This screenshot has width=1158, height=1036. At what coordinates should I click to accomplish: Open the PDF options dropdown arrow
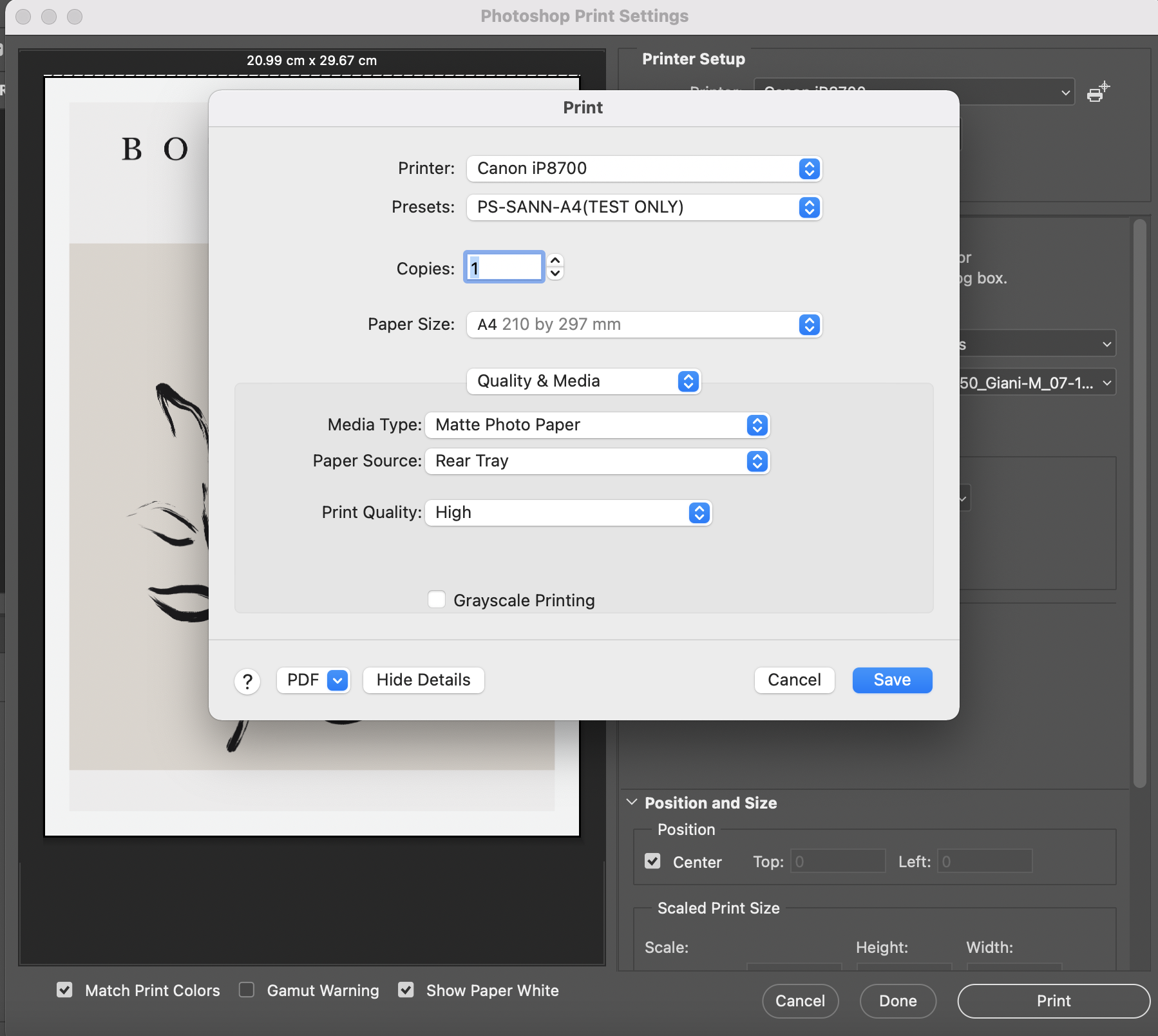pos(337,680)
